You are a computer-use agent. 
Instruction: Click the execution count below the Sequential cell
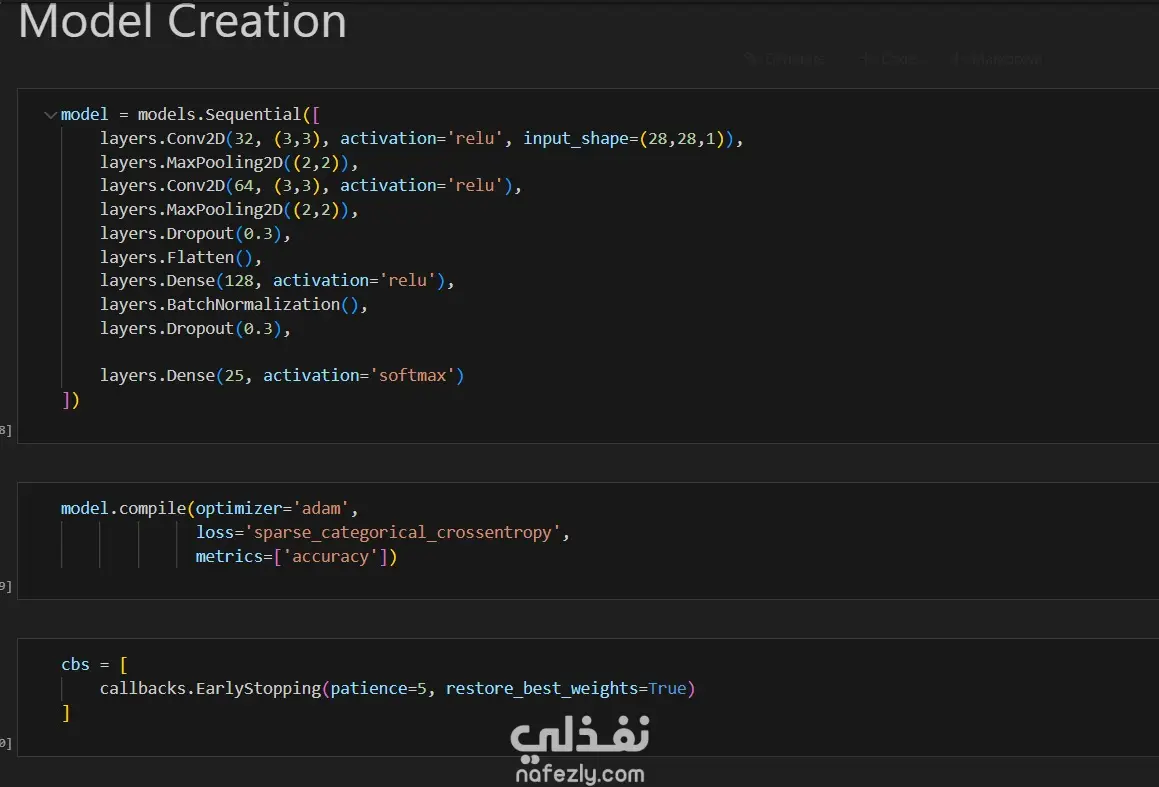(x=6, y=430)
